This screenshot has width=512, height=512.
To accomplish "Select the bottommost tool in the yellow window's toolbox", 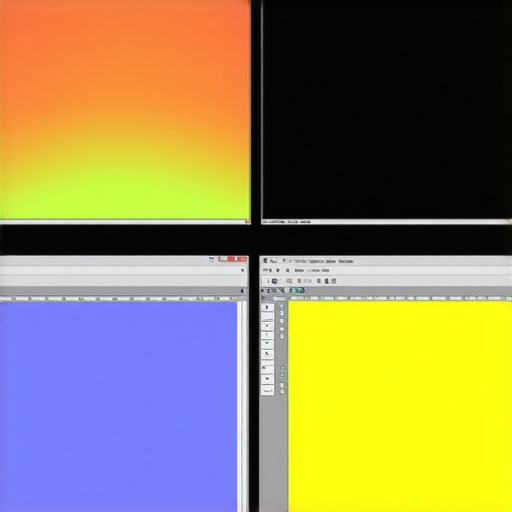I will coord(267,390).
